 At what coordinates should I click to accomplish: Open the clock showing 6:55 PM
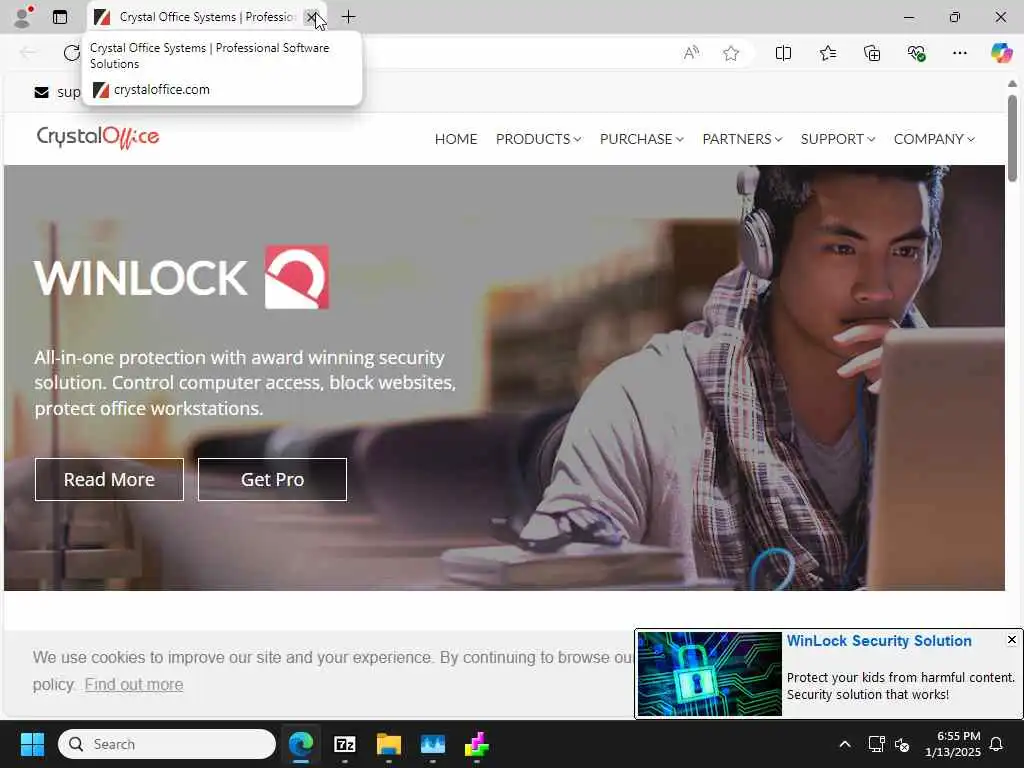pos(952,744)
